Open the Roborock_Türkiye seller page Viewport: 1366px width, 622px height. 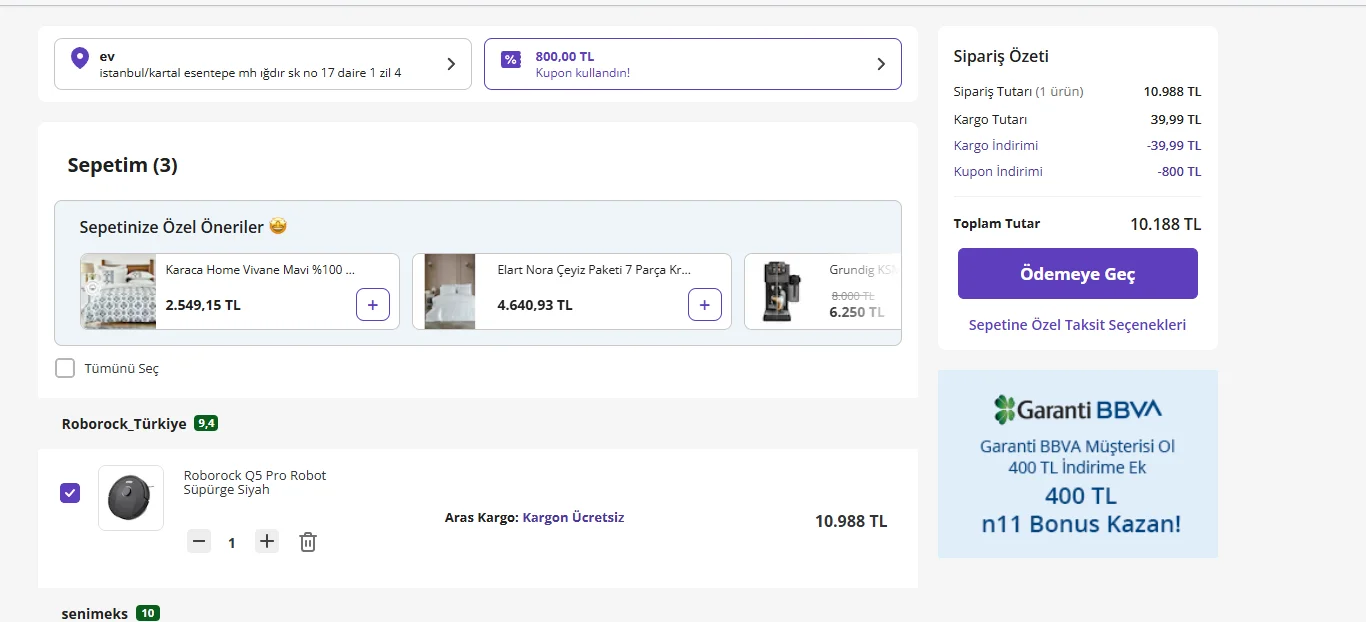click(x=124, y=423)
